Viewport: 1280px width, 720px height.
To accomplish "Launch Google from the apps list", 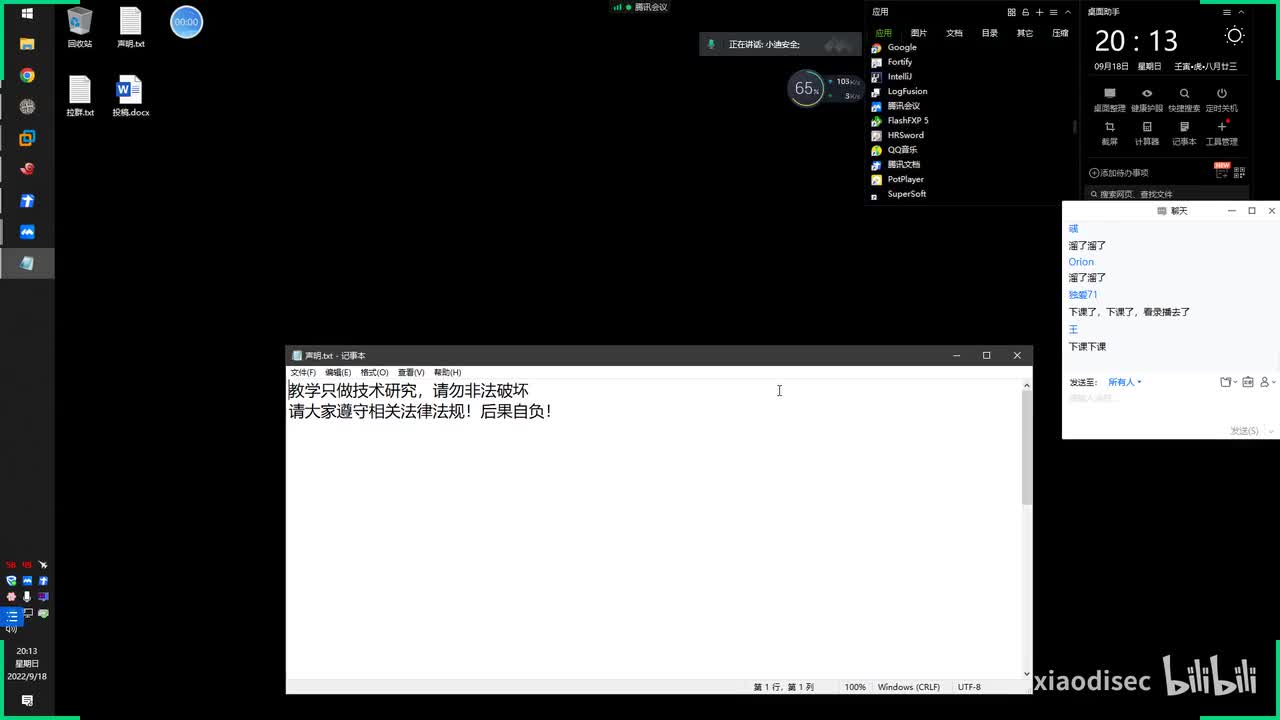I will click(895, 47).
